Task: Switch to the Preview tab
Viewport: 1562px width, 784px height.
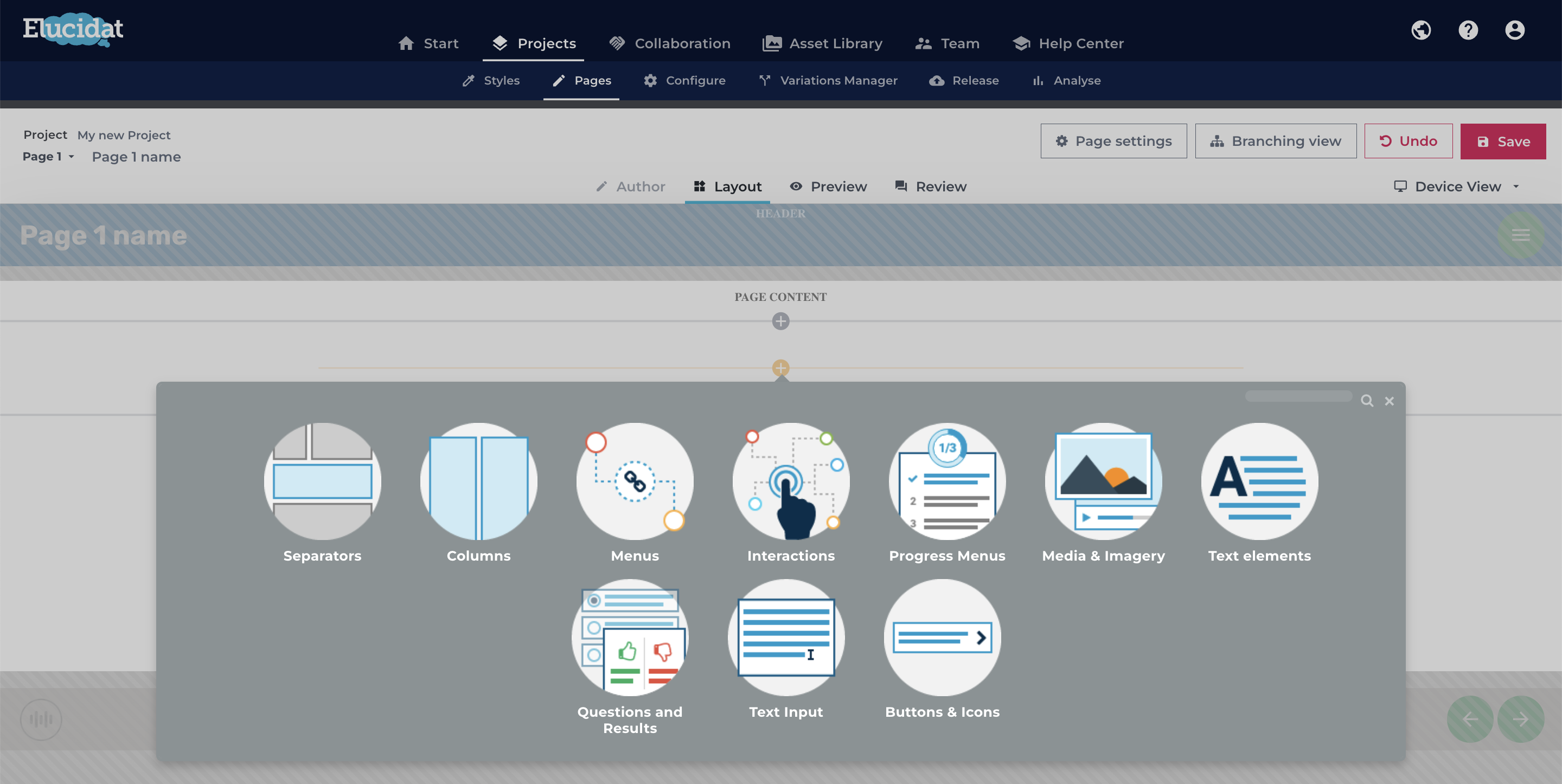Action: [828, 187]
